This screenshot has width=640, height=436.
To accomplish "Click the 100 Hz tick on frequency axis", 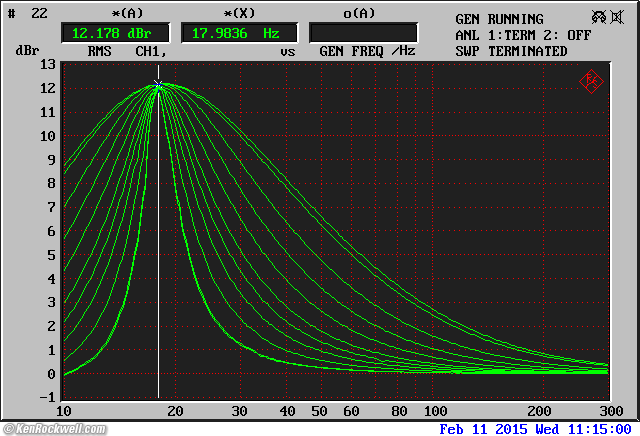I will click(435, 412).
